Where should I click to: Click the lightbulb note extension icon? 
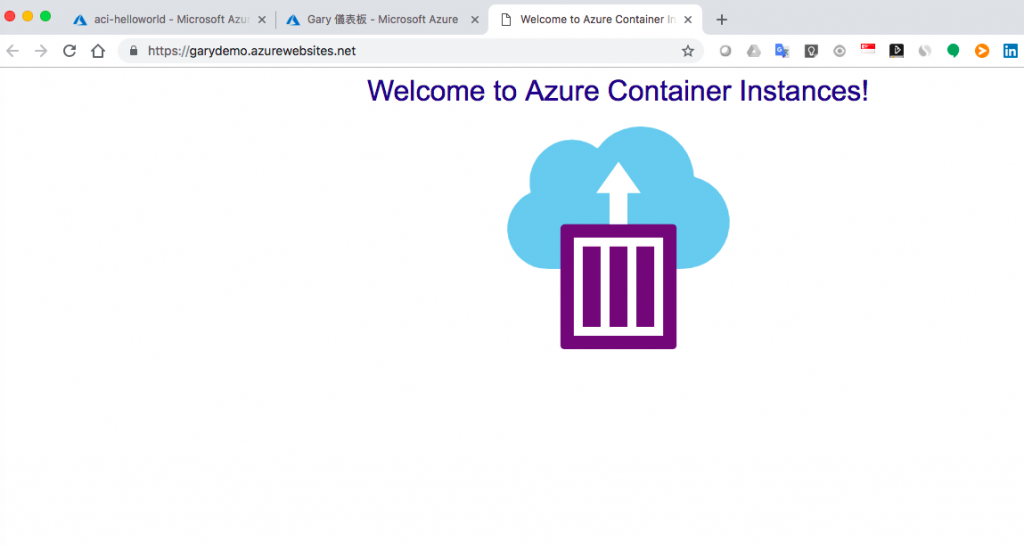point(811,51)
